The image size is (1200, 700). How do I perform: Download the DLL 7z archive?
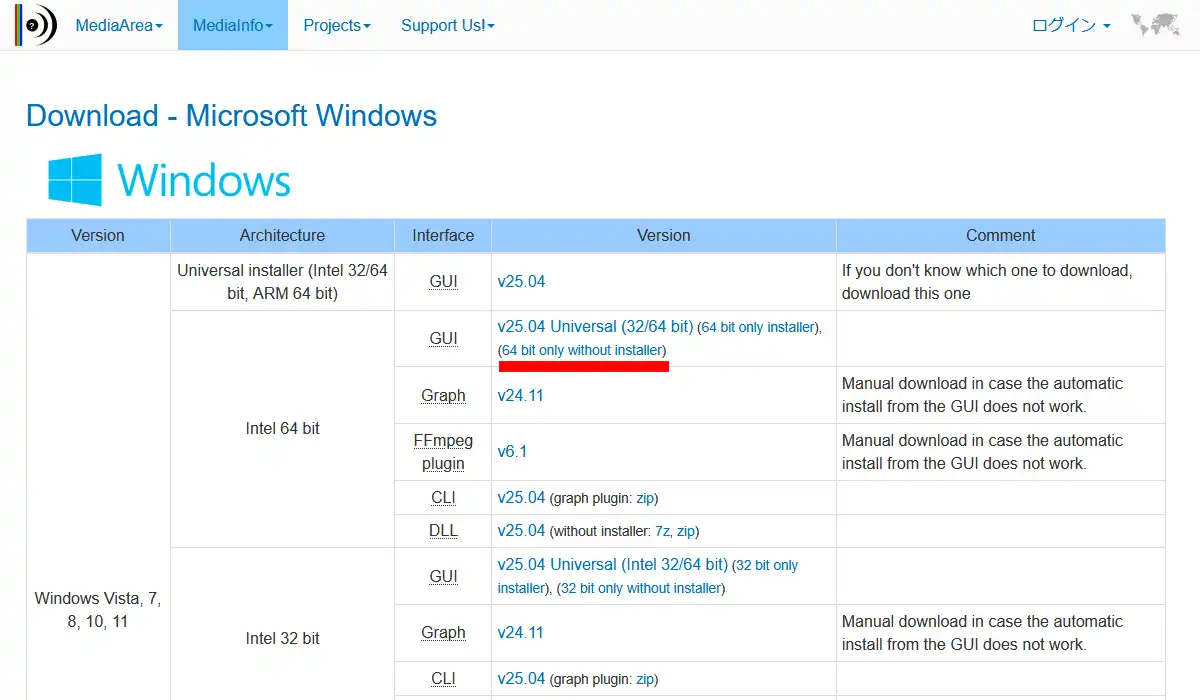[x=662, y=531]
